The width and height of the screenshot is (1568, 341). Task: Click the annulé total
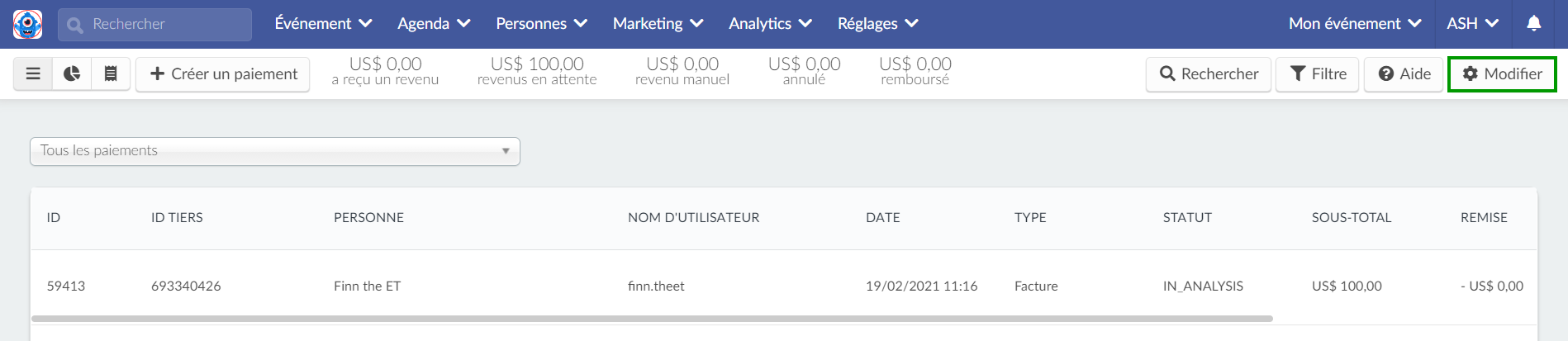(x=805, y=71)
